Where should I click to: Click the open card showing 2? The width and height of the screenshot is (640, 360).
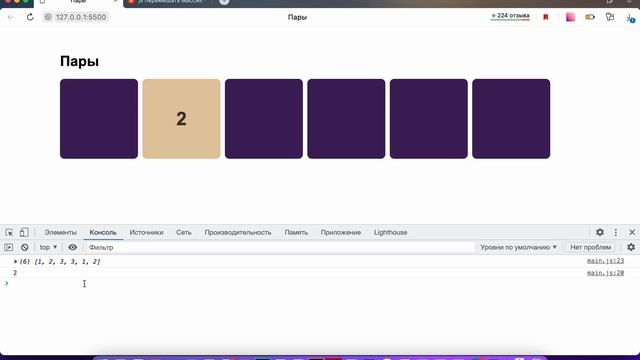pos(181,119)
